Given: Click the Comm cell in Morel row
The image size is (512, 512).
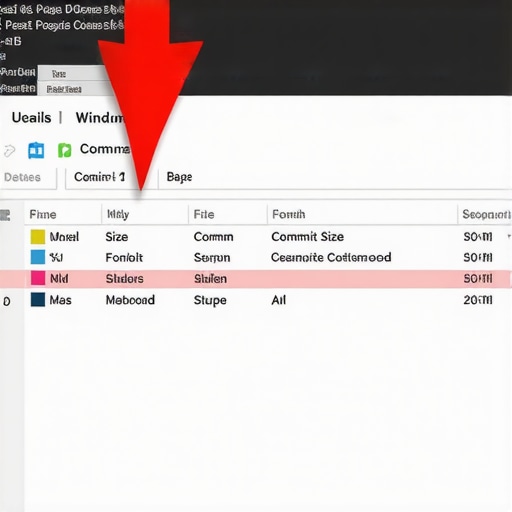Looking at the screenshot, I should click(213, 237).
